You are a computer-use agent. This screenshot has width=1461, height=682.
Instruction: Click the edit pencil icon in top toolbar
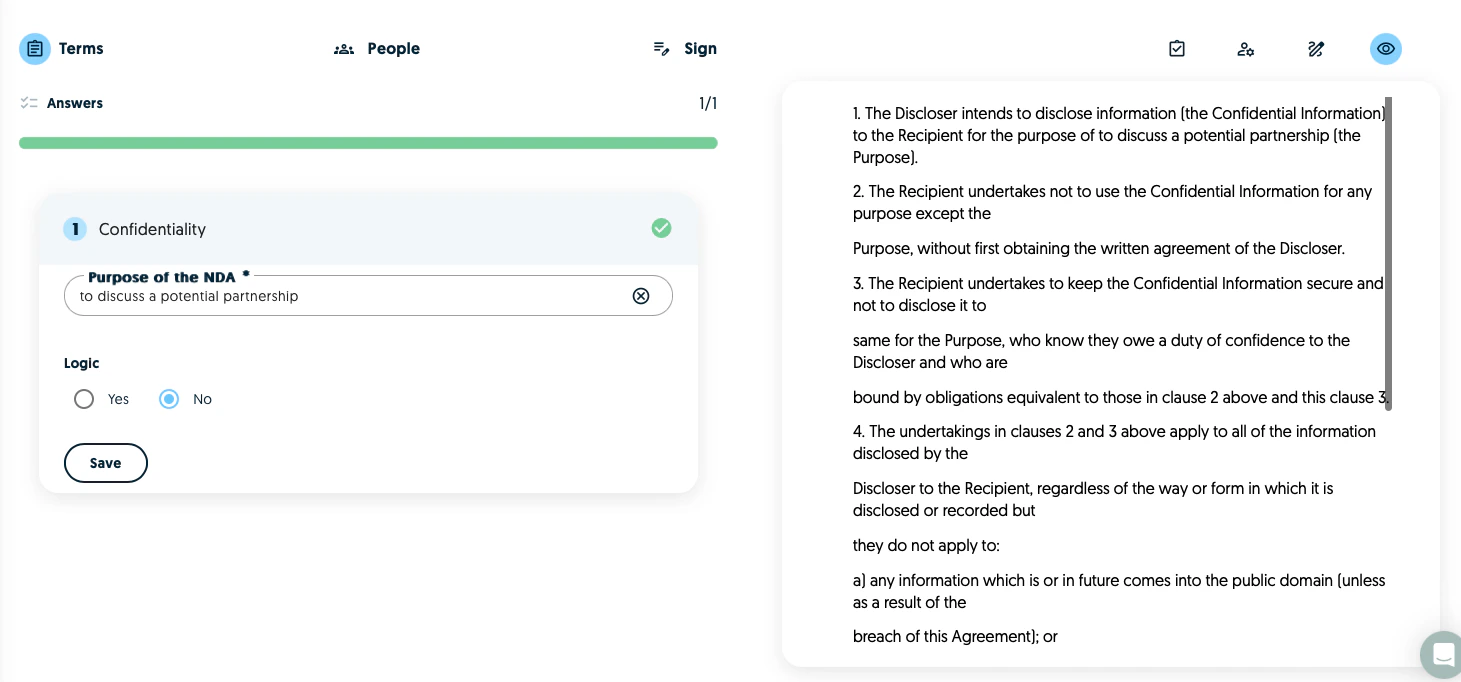(1316, 49)
